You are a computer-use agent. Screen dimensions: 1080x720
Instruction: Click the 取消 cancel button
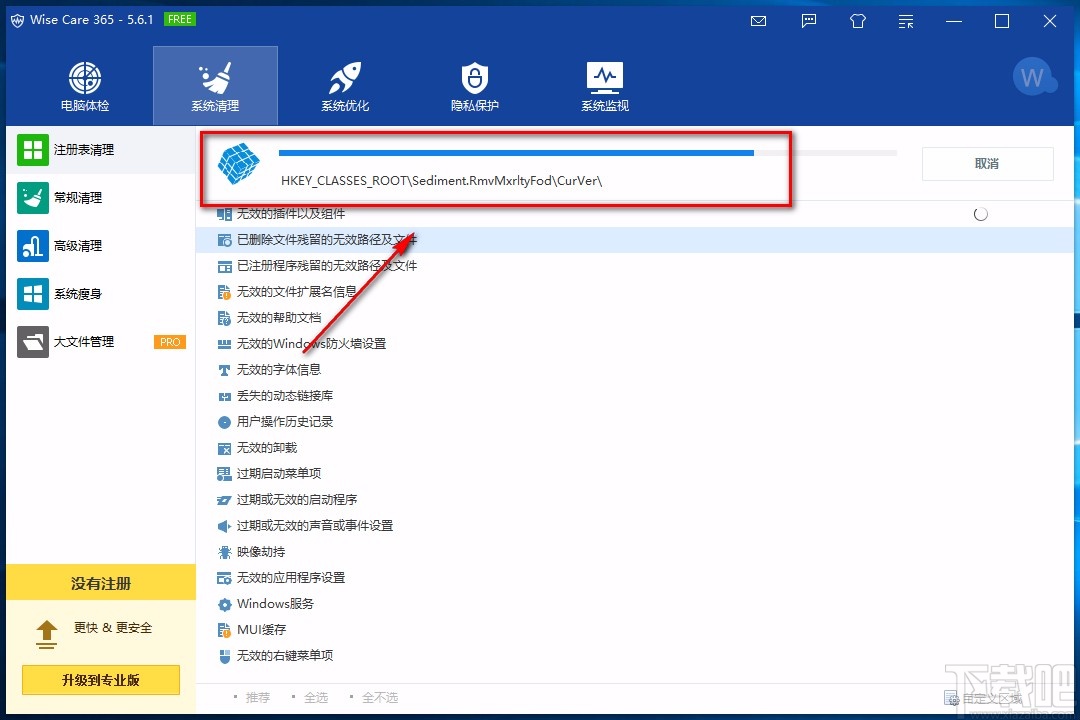(987, 164)
